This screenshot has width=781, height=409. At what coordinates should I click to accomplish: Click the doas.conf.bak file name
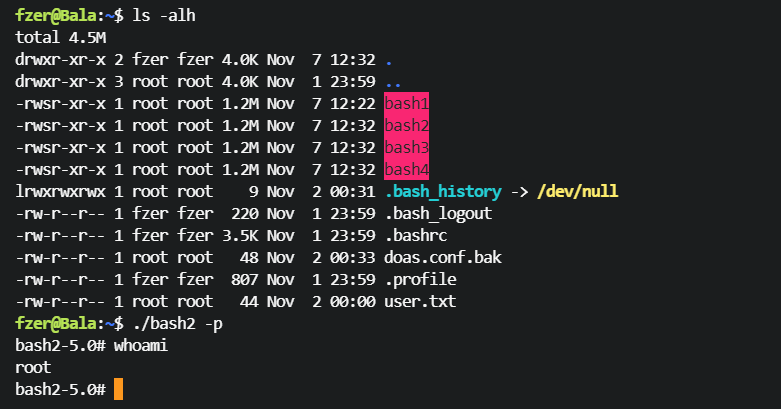[443, 257]
